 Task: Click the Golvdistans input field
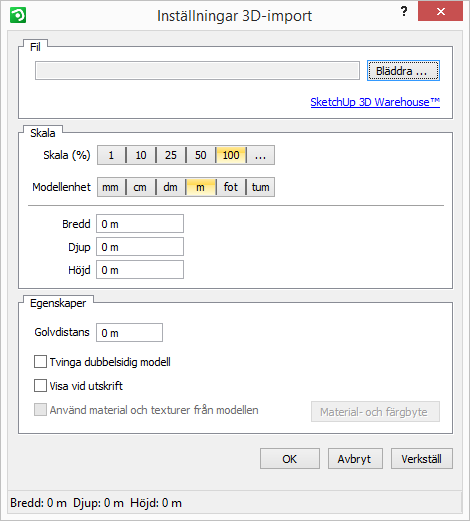click(x=129, y=333)
